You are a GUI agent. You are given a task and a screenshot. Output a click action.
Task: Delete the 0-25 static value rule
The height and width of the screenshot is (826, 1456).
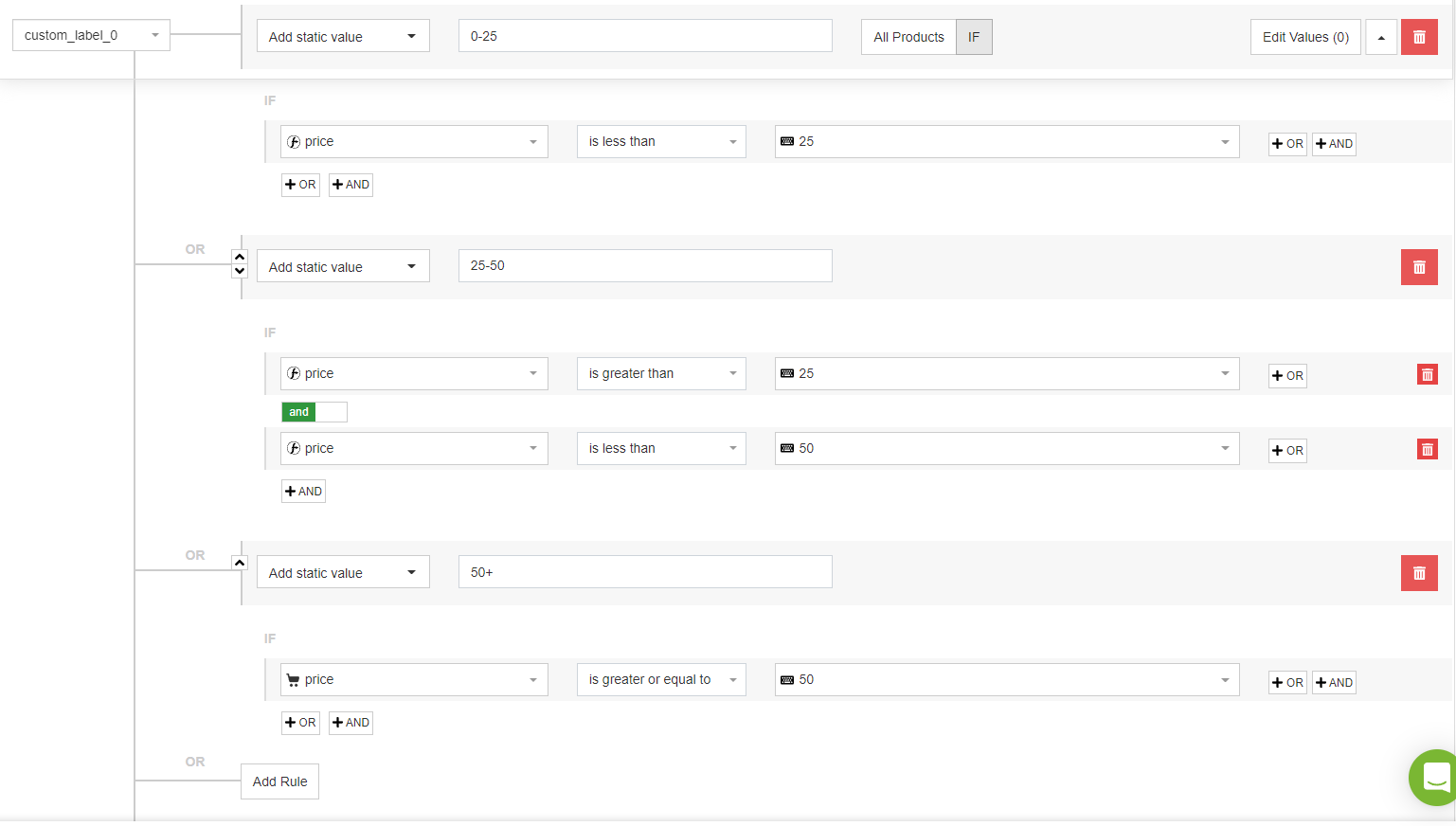pyautogui.click(x=1418, y=37)
